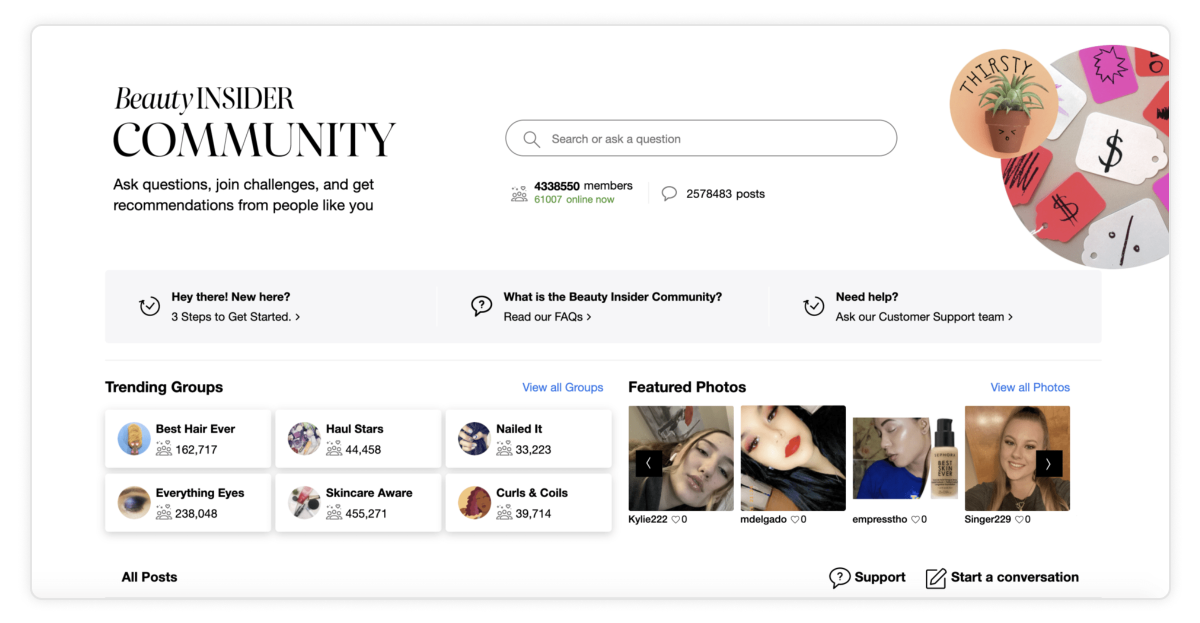1200x623 pixels.
Task: Click View all Photos link
Action: point(1029,387)
